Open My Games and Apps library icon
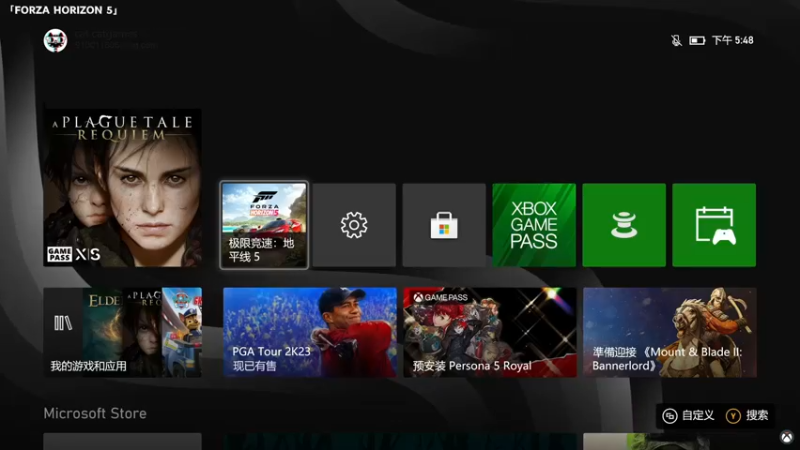800x450 pixels. [63, 323]
